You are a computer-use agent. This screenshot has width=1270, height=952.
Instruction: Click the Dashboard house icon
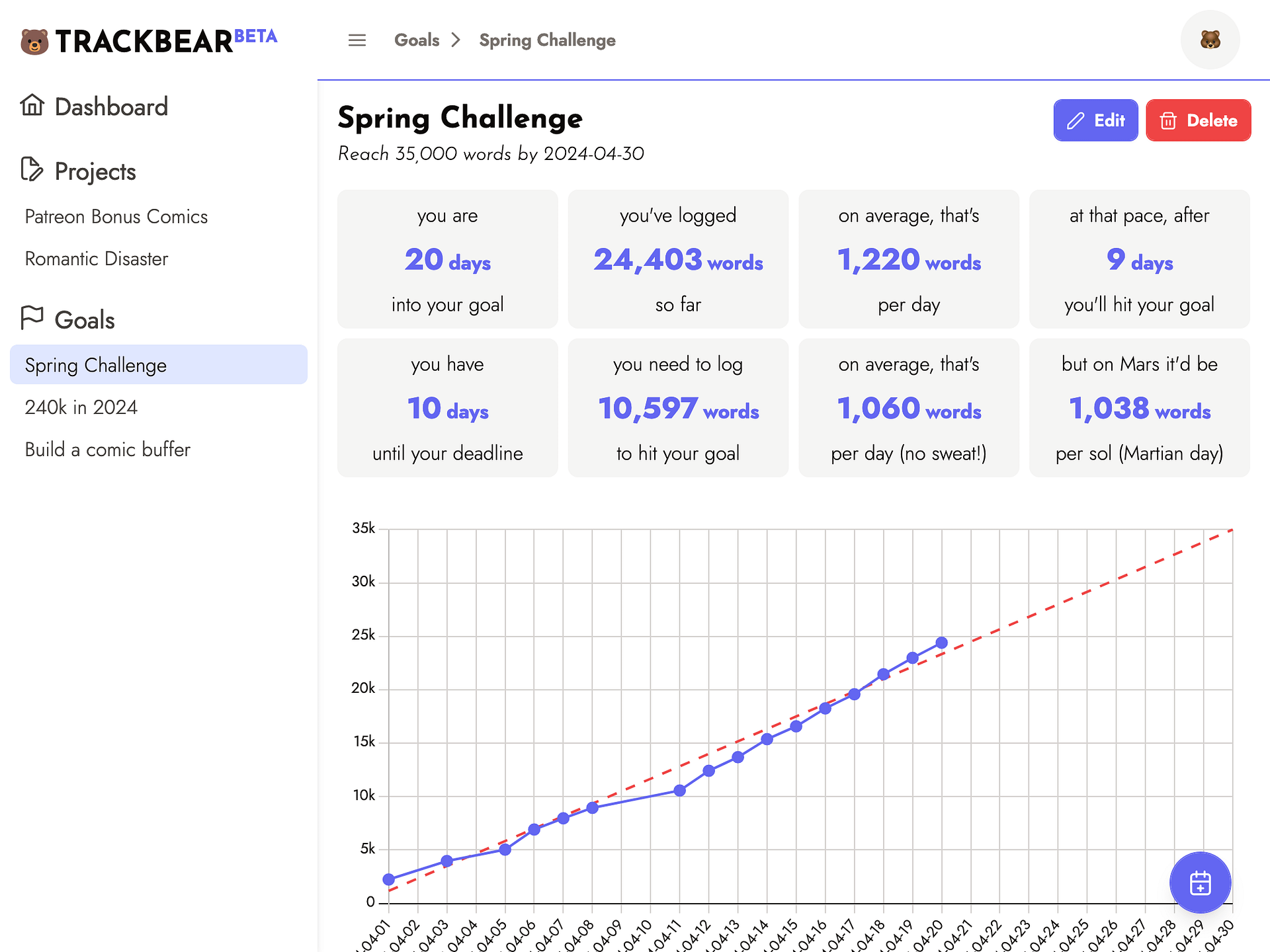32,106
